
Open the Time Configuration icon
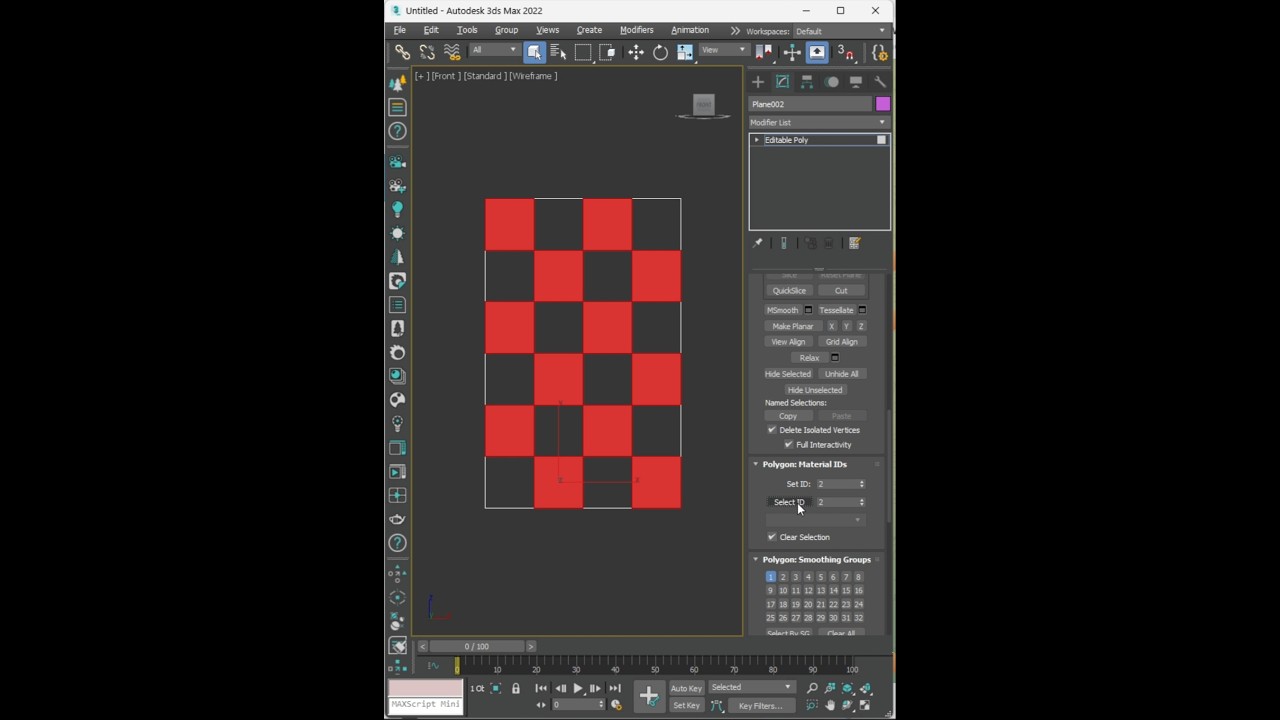(616, 705)
